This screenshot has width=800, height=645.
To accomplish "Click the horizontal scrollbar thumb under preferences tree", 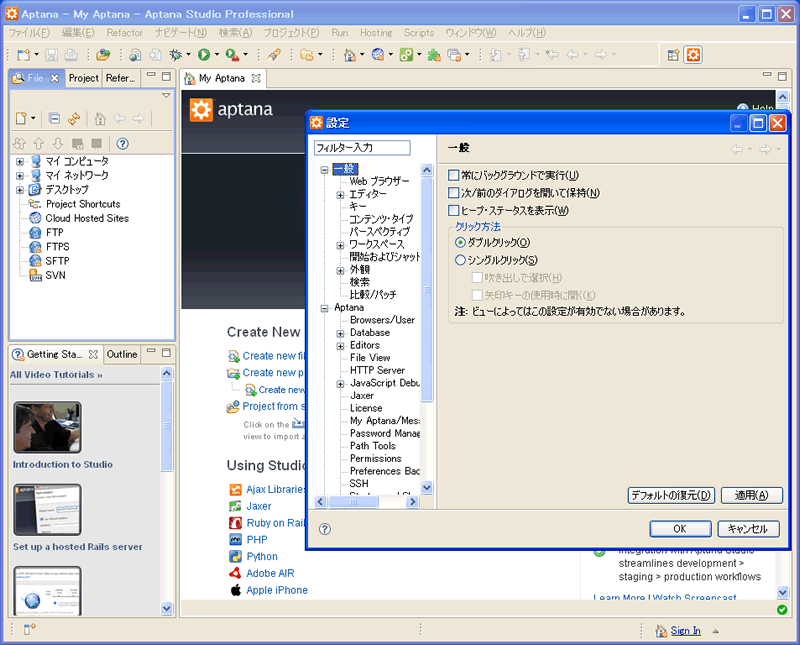I will (x=353, y=502).
